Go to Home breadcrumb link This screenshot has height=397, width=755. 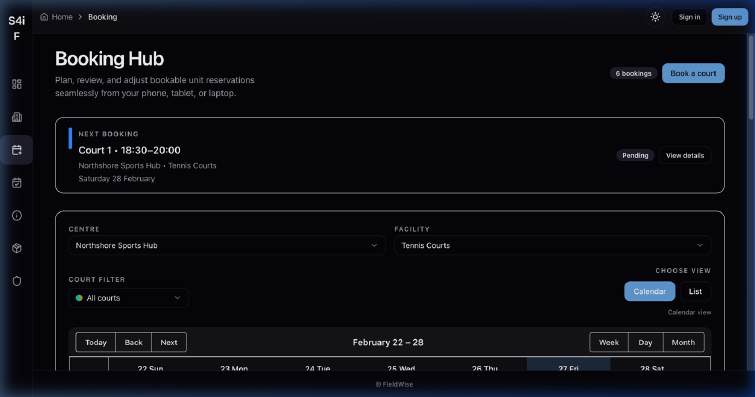click(x=62, y=17)
